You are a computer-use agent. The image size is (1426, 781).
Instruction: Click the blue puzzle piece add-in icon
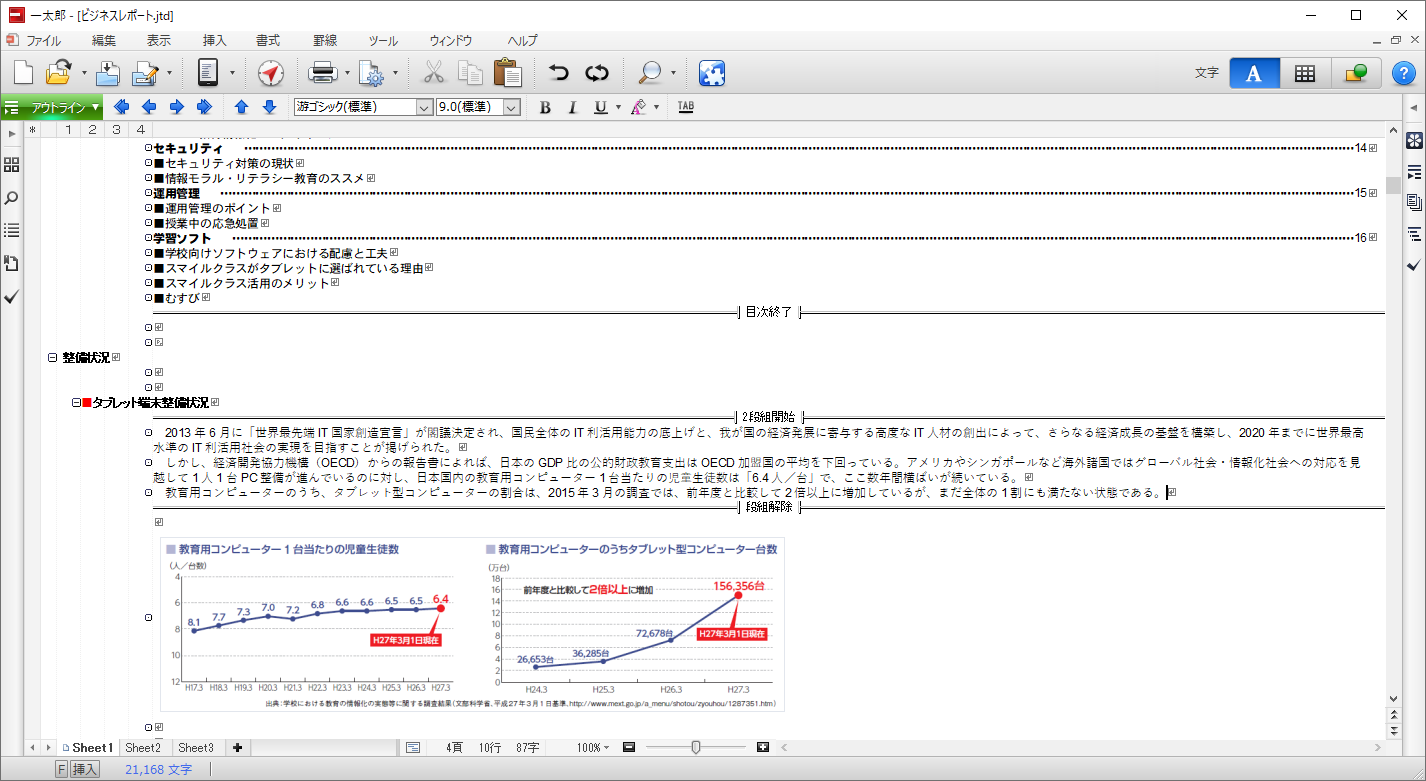(x=712, y=73)
